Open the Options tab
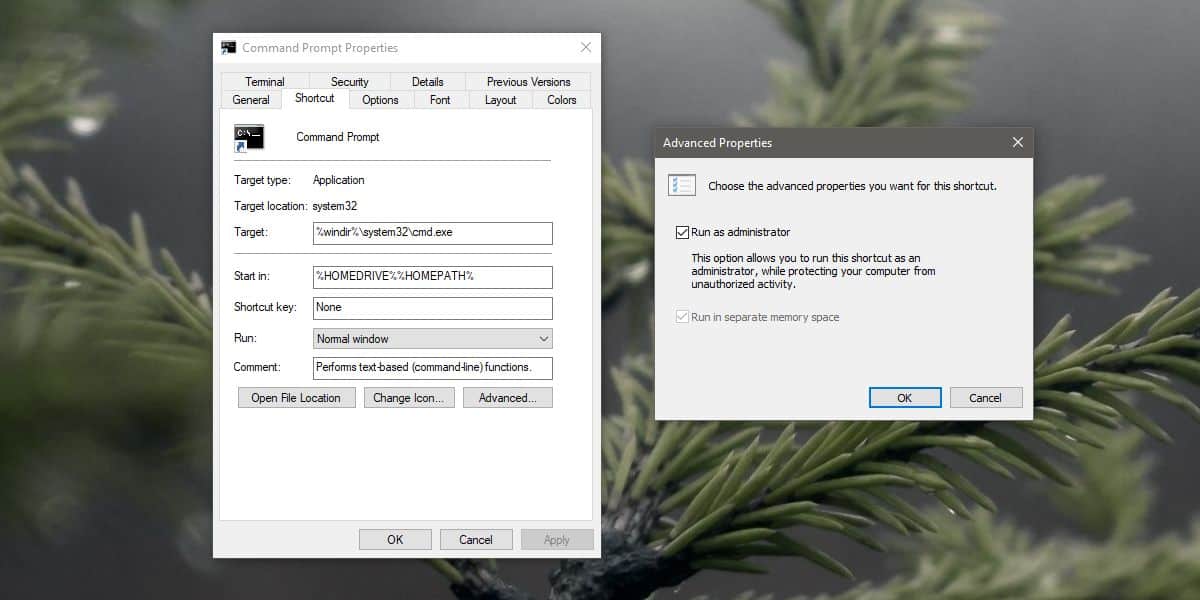This screenshot has width=1200, height=600. click(x=380, y=100)
